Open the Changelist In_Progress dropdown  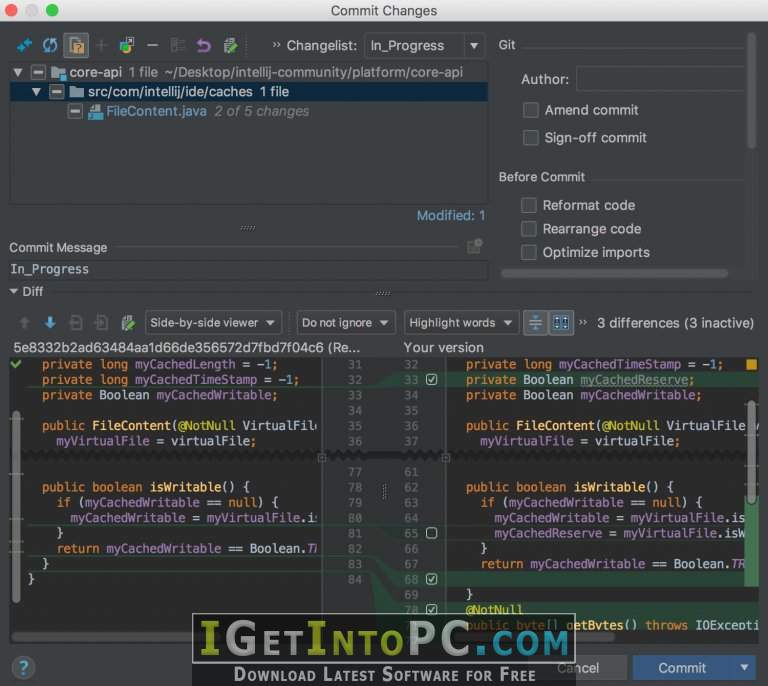[x=424, y=46]
